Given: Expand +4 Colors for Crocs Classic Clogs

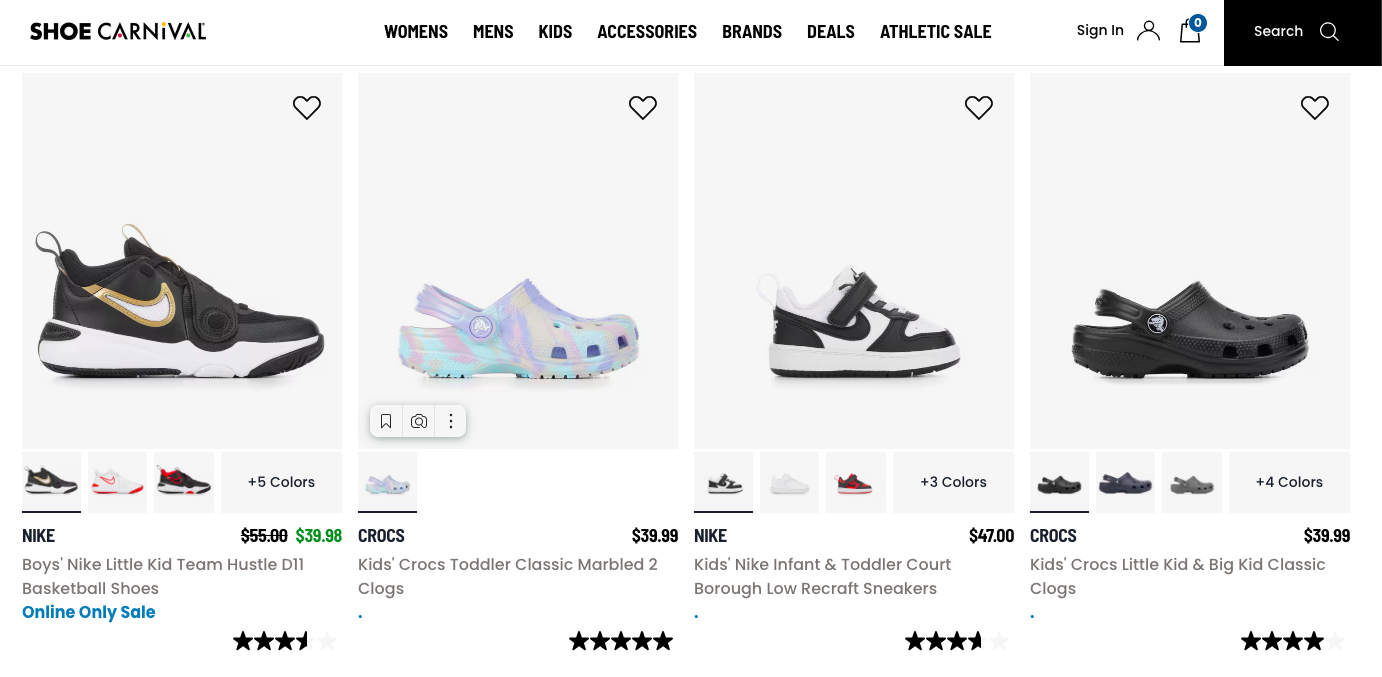Looking at the screenshot, I should pos(1289,482).
